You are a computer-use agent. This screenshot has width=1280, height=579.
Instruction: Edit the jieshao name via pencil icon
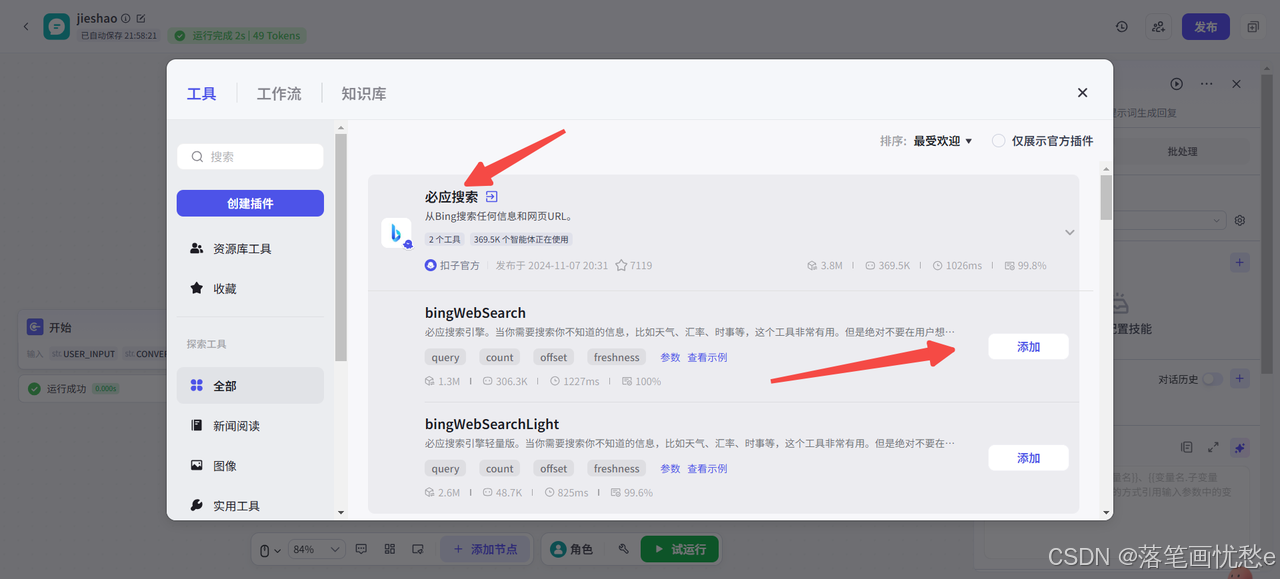click(x=141, y=18)
